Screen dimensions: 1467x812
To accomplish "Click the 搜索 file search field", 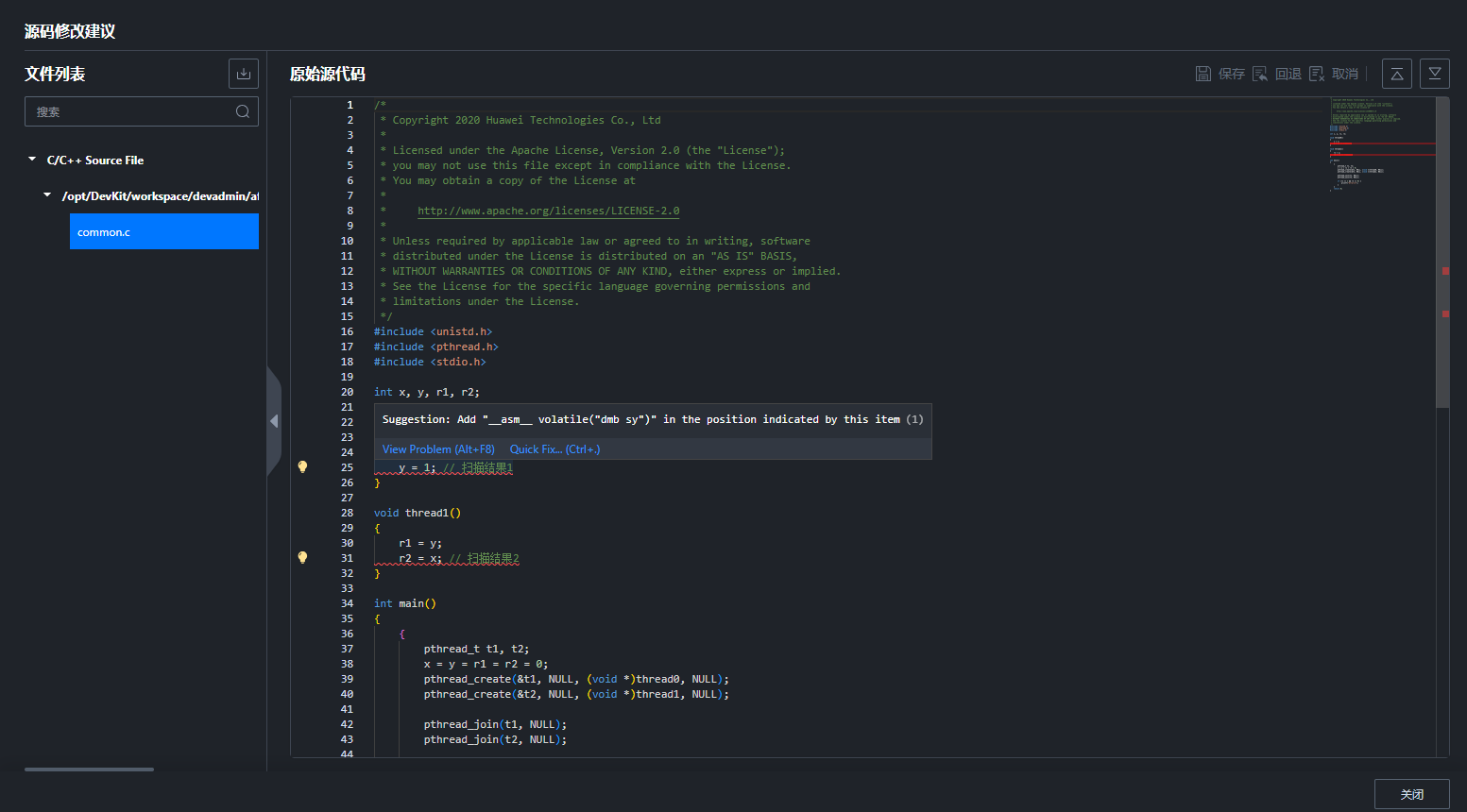I will 142,111.
